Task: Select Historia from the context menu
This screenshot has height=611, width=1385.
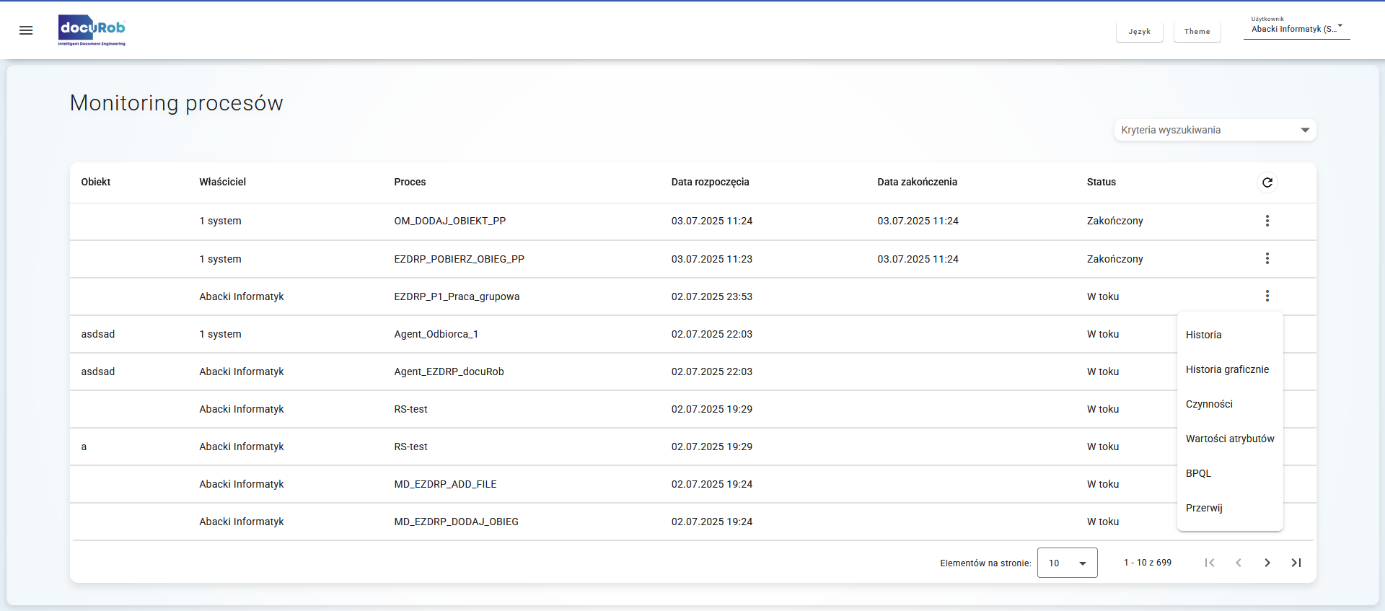Action: tap(1204, 335)
